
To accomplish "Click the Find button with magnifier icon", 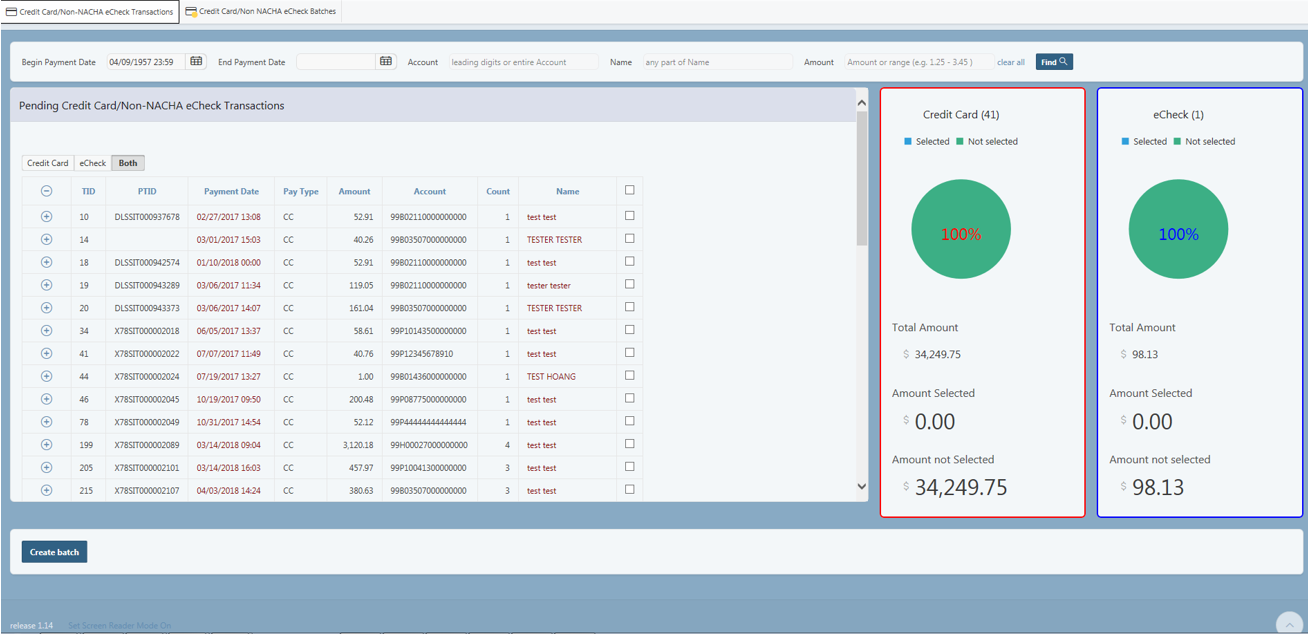I will coord(1054,62).
